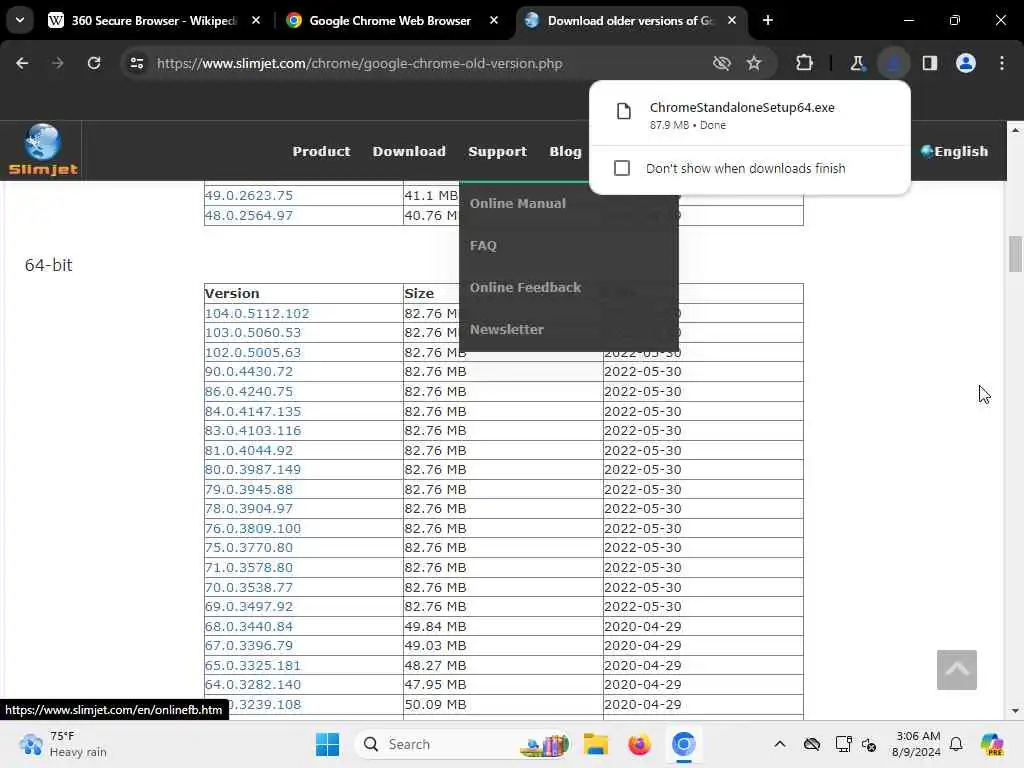Open the Support menu
The height and width of the screenshot is (768, 1024).
coord(497,151)
